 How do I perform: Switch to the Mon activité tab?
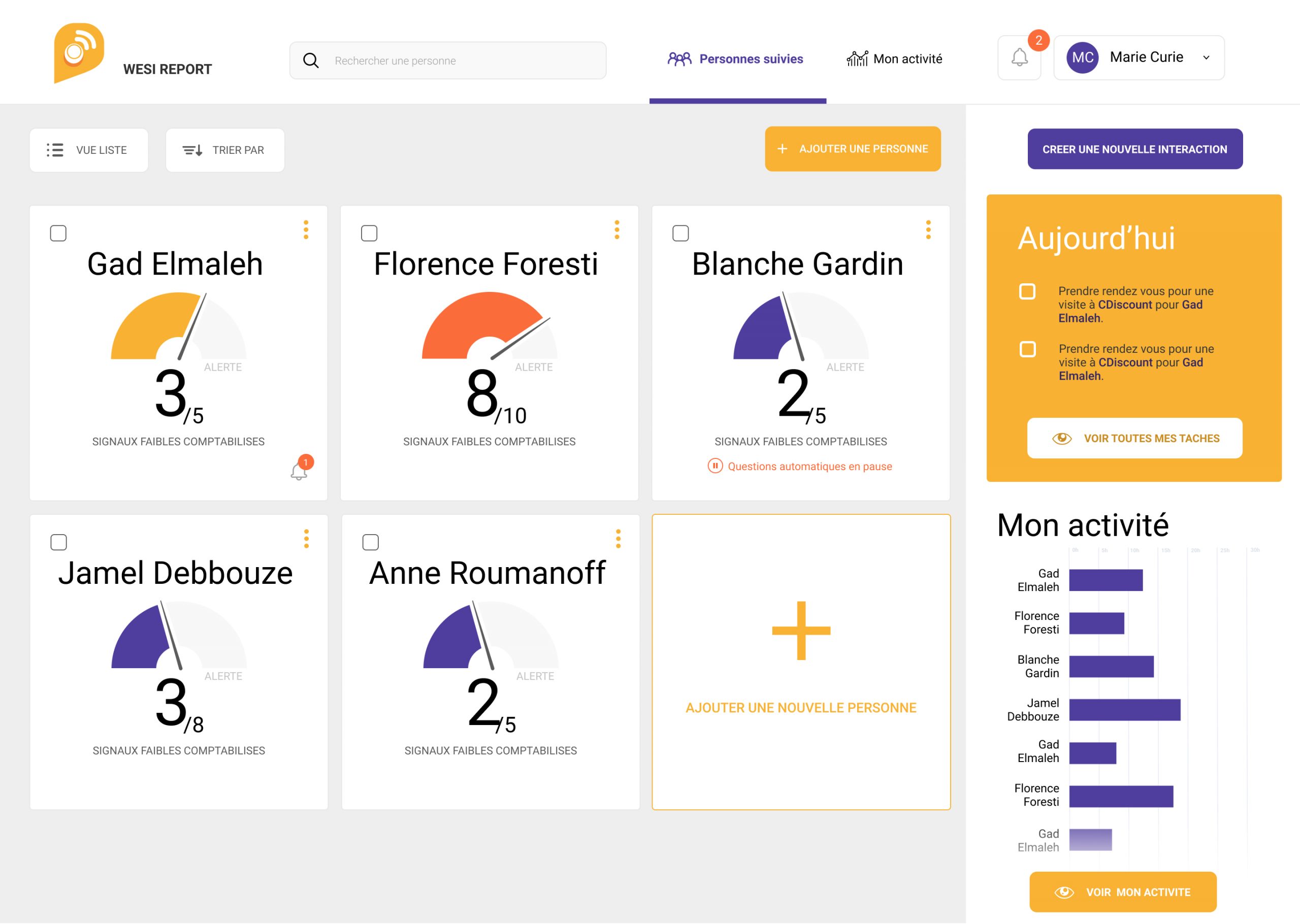tap(894, 58)
